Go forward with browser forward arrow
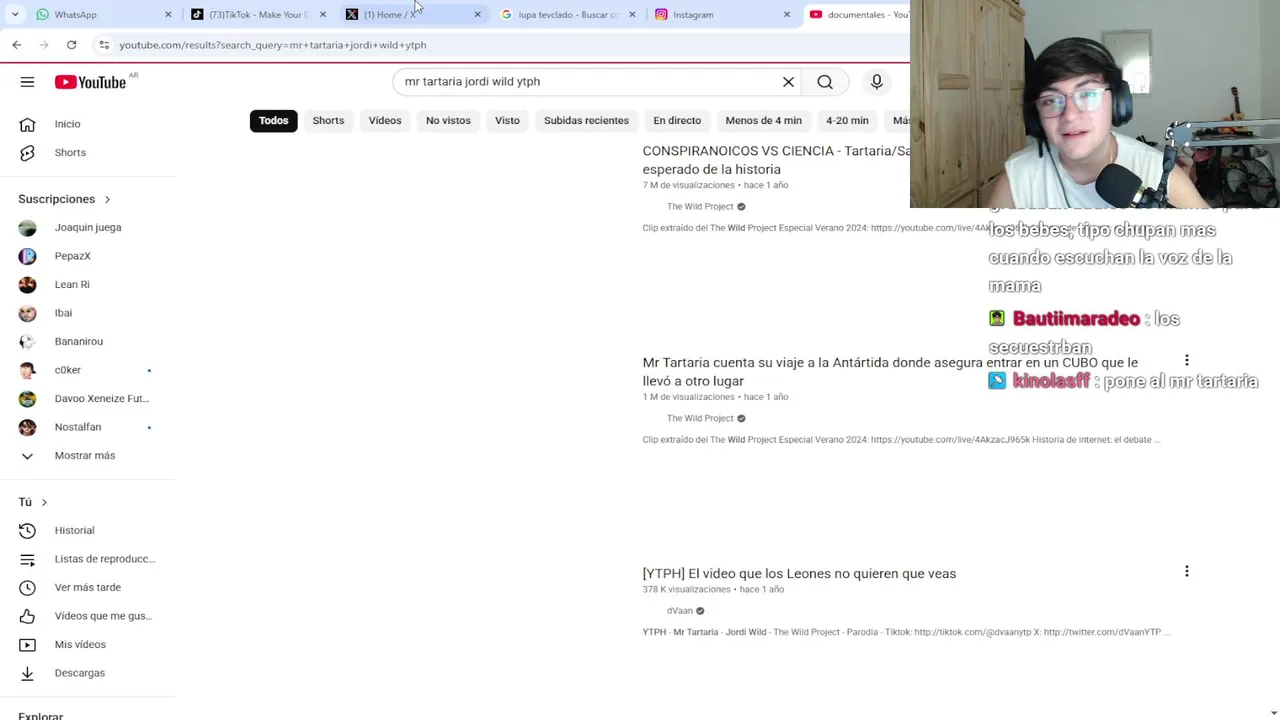 (44, 45)
